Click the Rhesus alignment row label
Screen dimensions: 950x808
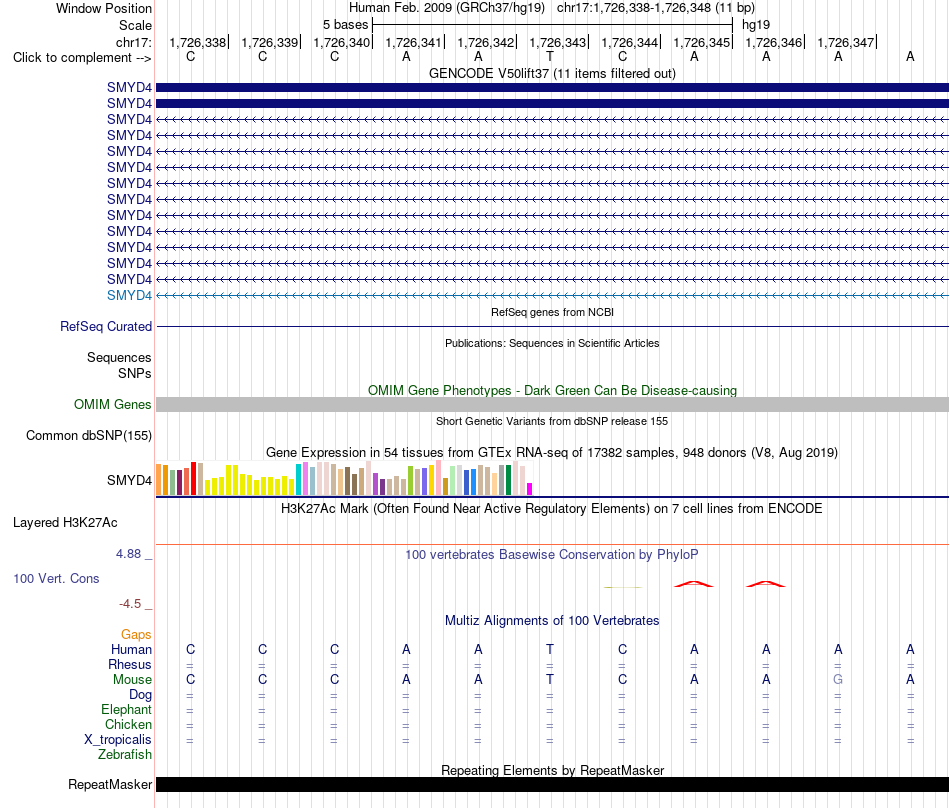coord(130,664)
